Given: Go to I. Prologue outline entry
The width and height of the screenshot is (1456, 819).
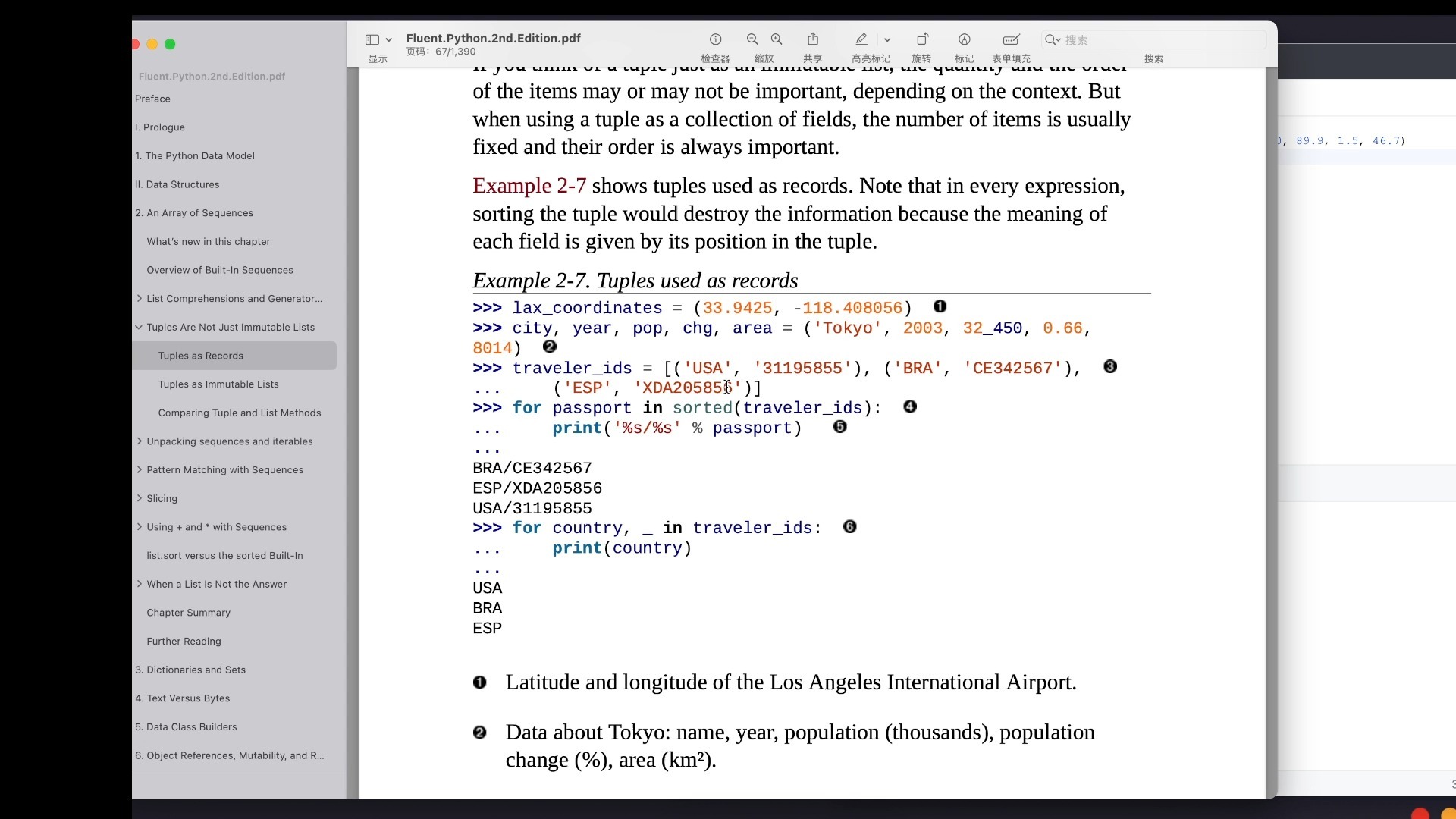Looking at the screenshot, I should 160,127.
